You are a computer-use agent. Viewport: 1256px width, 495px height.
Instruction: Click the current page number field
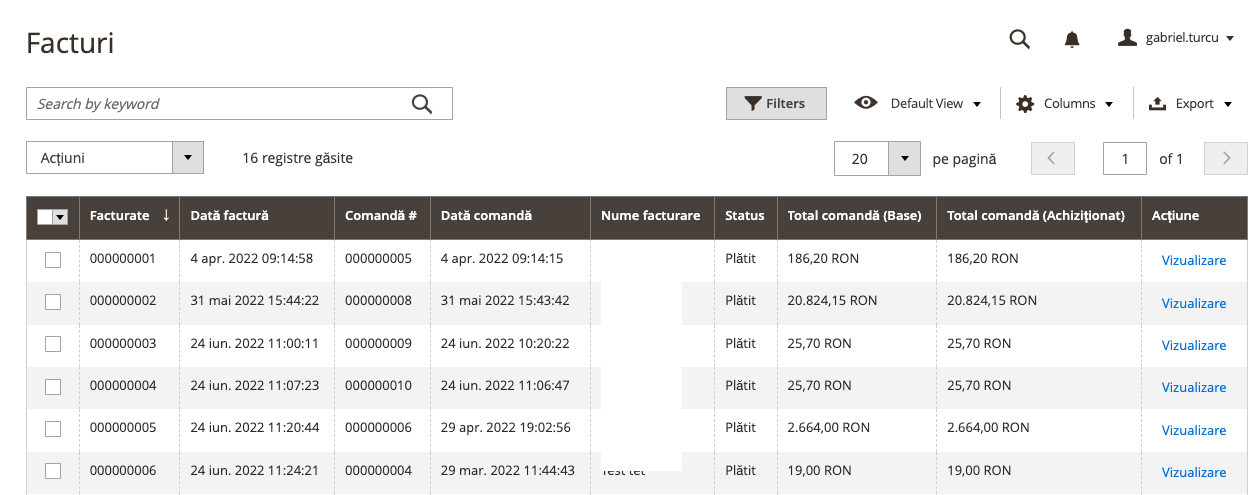click(x=1125, y=158)
